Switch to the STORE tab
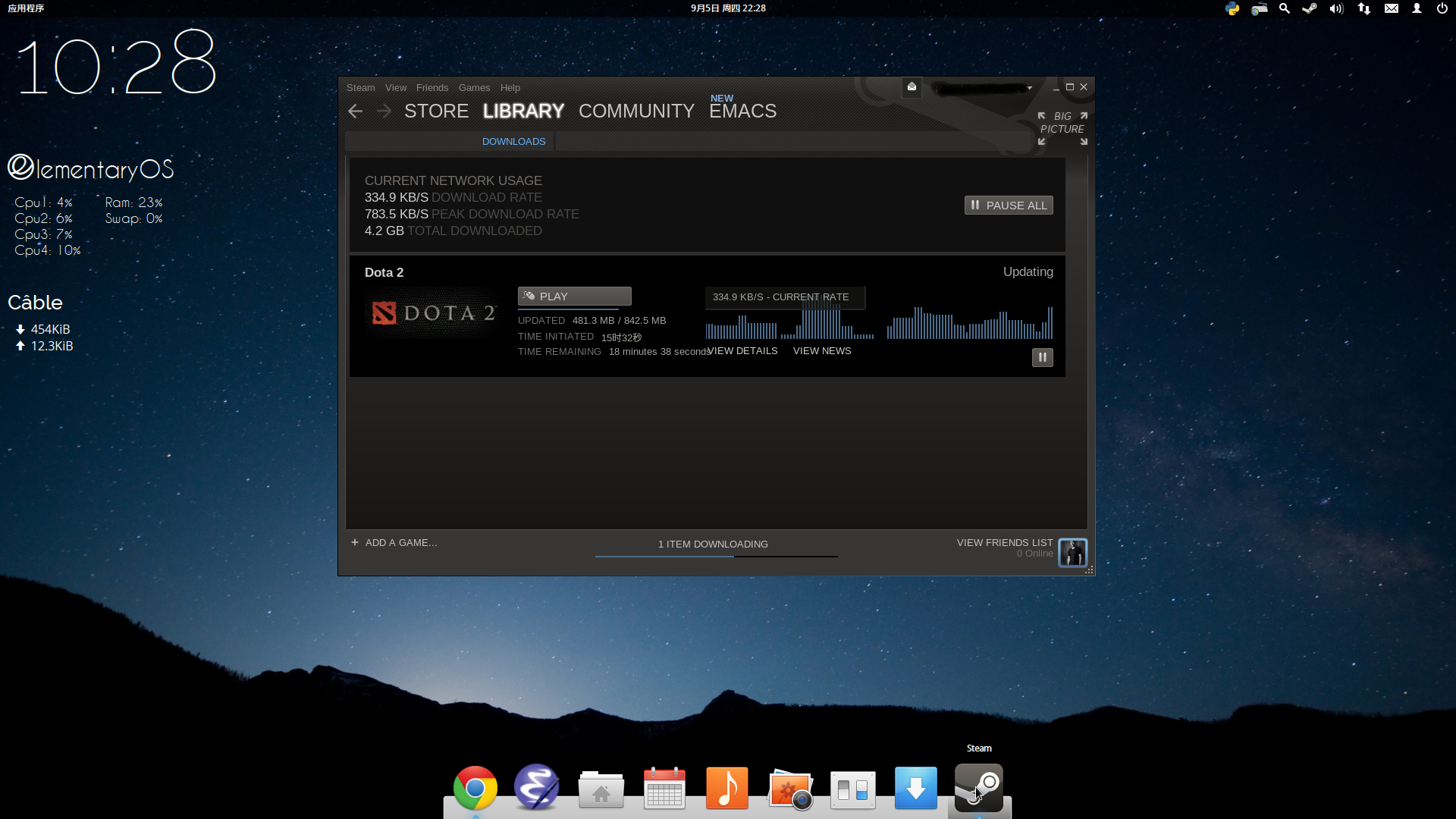Screen dimensions: 1456x819 pos(436,111)
